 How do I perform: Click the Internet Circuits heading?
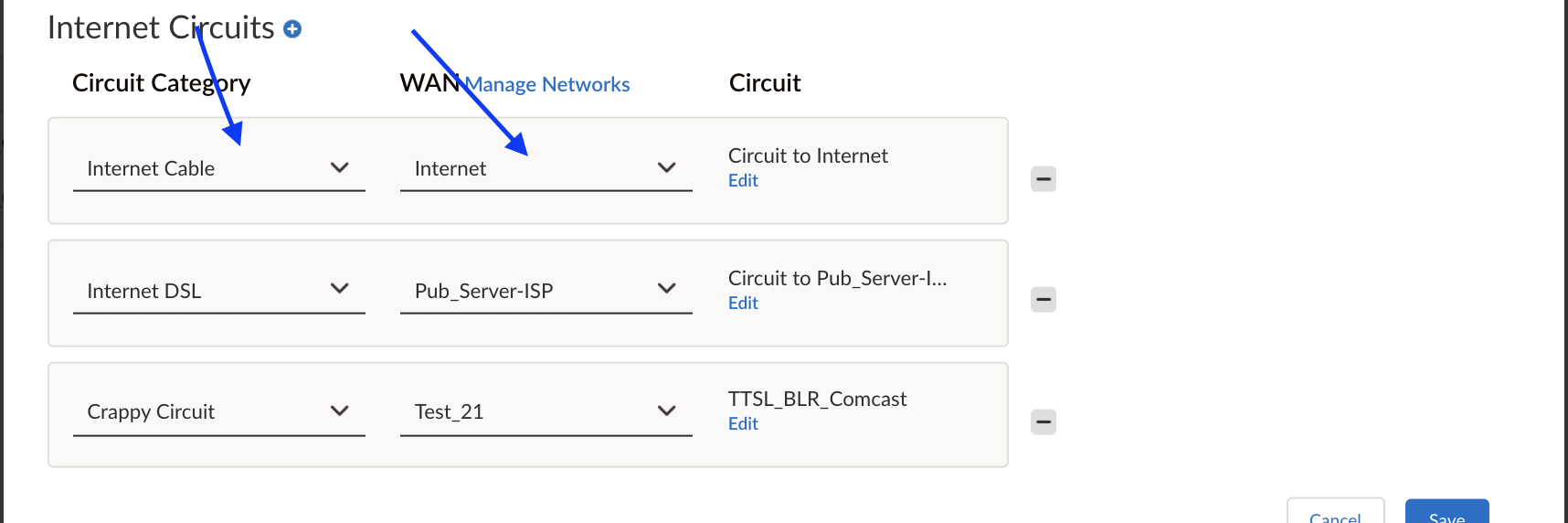(x=161, y=27)
